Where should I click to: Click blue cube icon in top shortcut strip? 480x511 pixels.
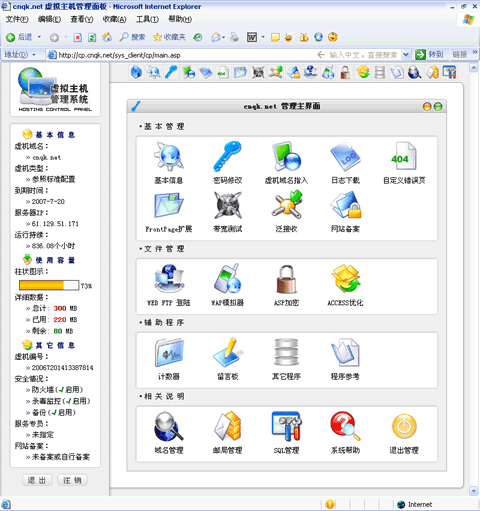[x=136, y=72]
